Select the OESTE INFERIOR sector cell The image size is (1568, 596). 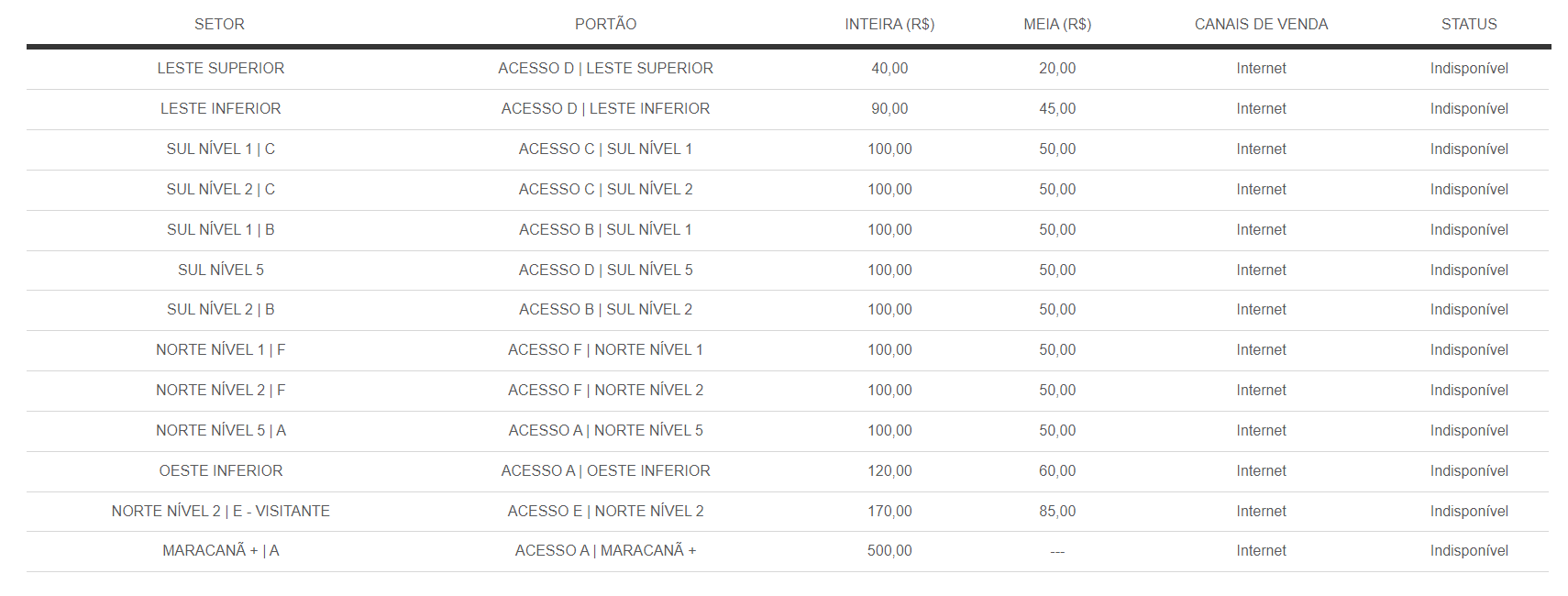[221, 470]
